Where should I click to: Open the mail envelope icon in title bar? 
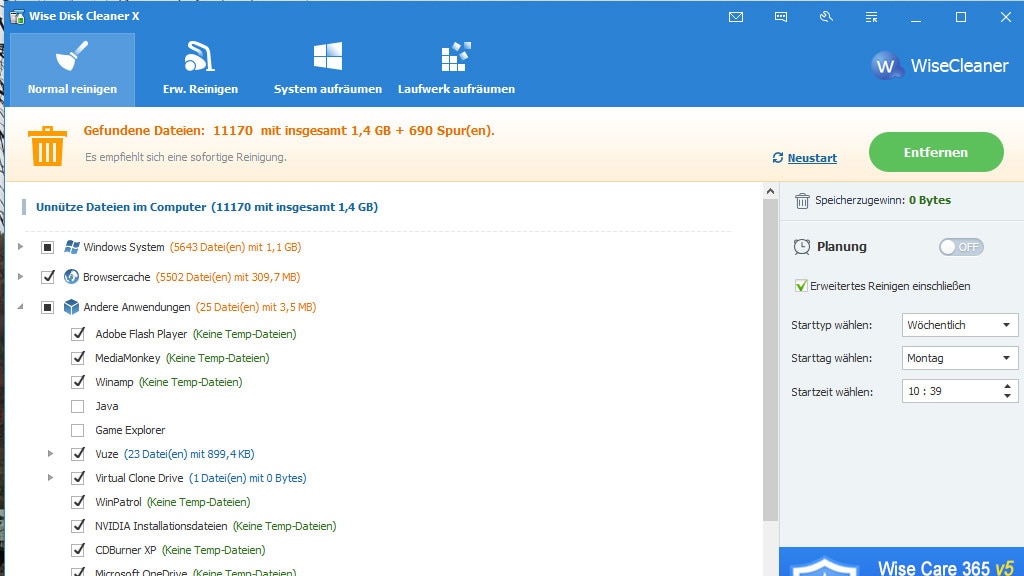pyautogui.click(x=736, y=17)
